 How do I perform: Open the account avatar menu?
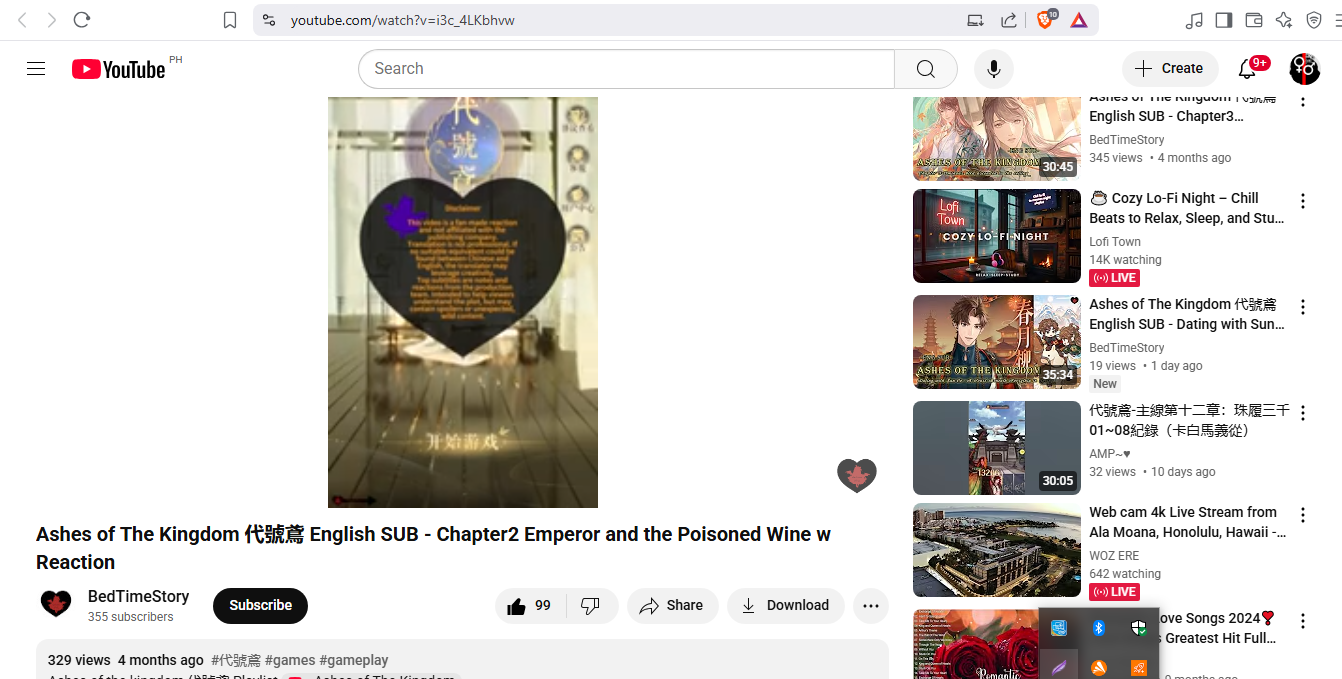tap(1305, 69)
